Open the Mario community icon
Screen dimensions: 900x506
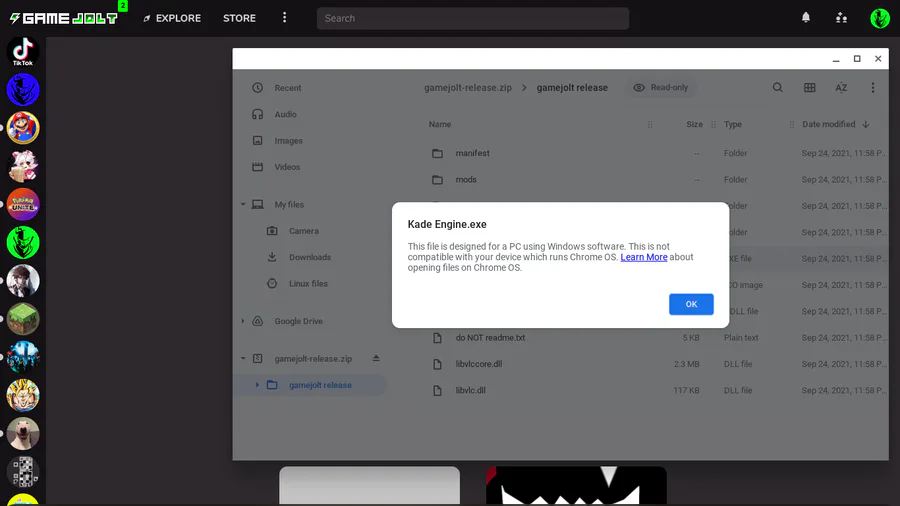click(23, 128)
